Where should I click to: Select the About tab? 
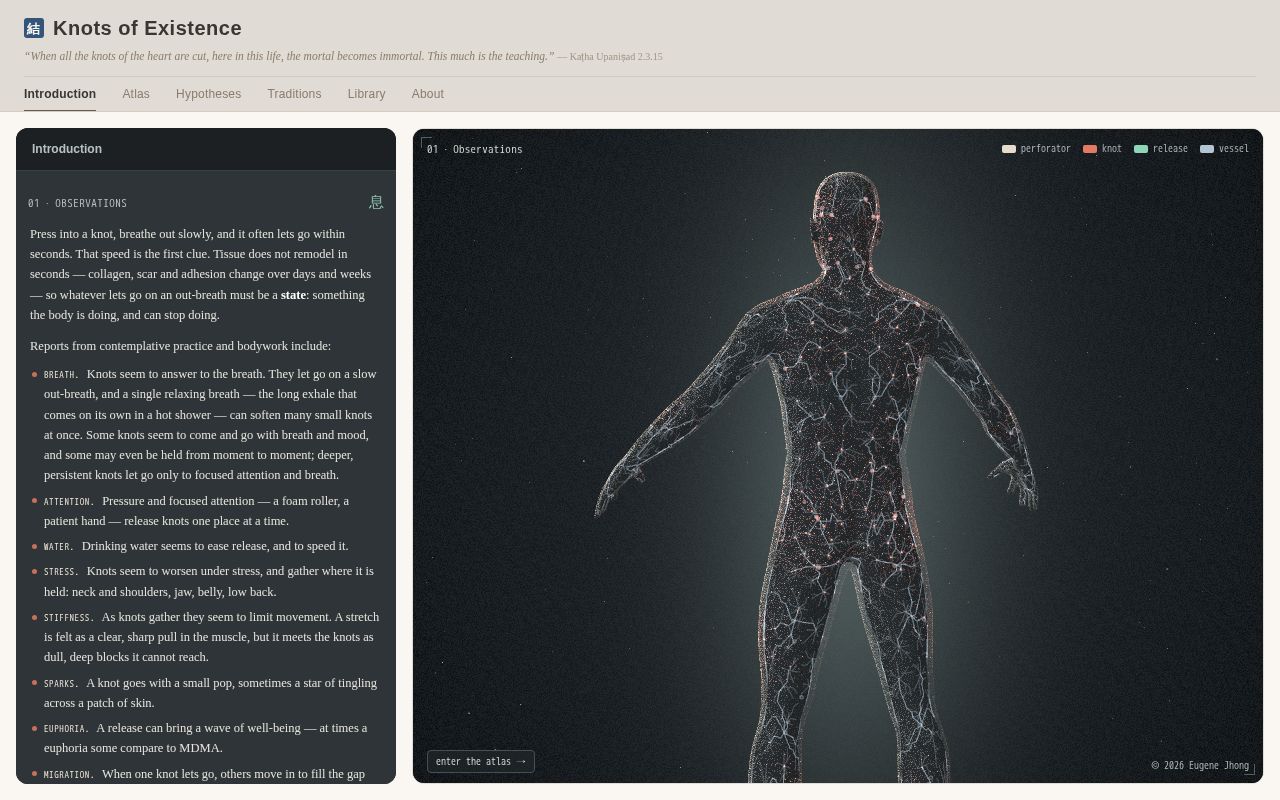(428, 94)
